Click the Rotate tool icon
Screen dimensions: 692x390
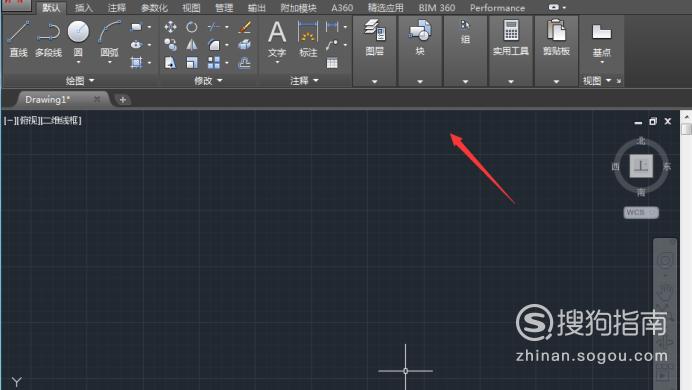point(192,27)
